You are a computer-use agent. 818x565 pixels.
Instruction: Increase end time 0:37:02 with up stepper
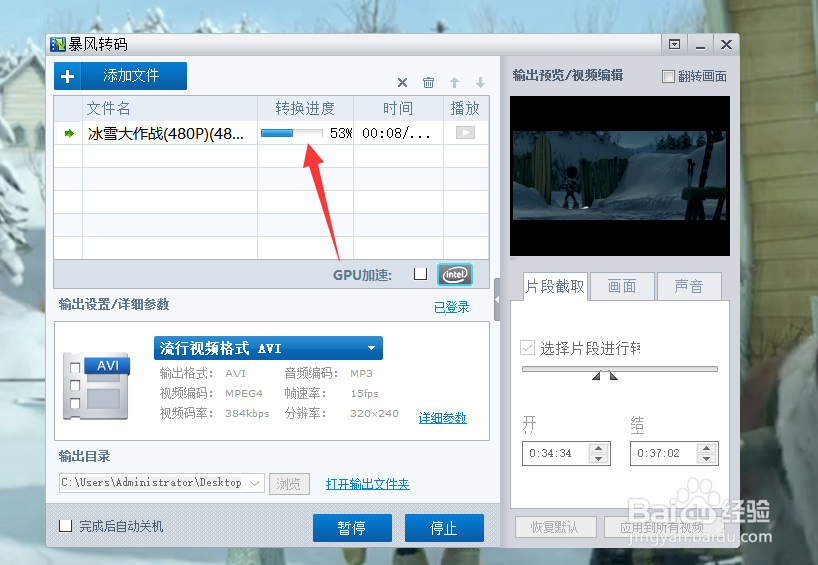point(706,448)
